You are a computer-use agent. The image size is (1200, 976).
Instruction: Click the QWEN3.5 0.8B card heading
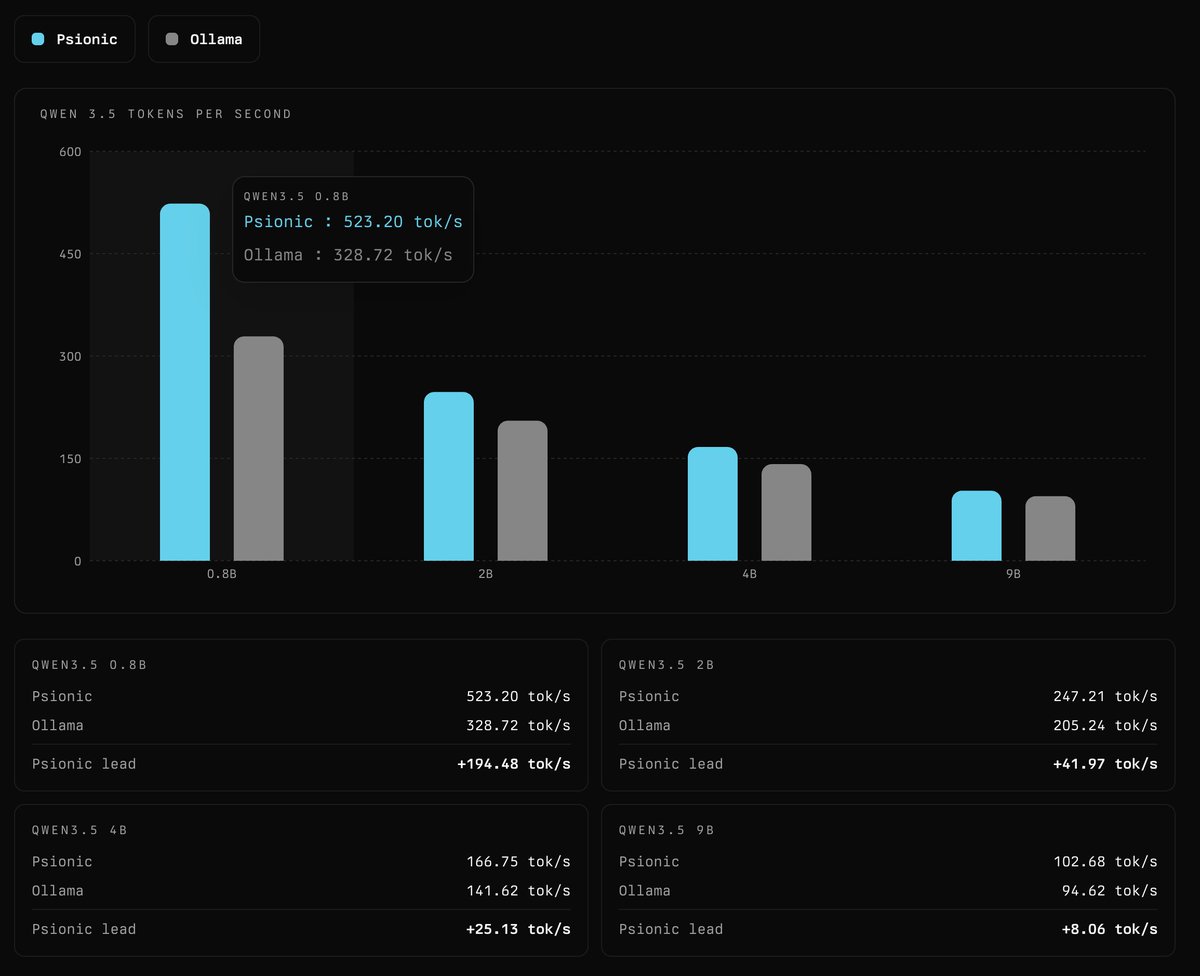point(90,665)
